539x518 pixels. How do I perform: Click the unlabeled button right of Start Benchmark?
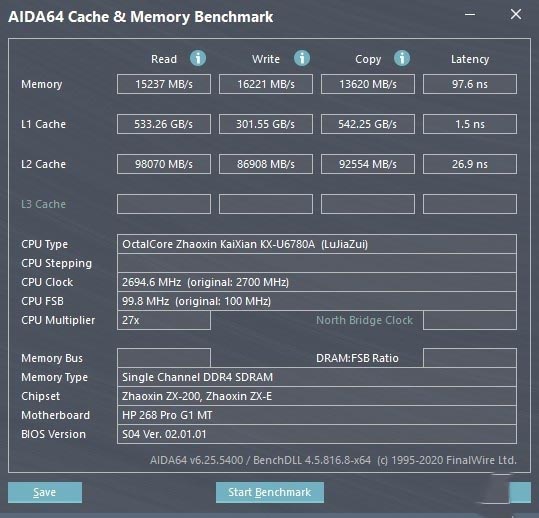[520, 492]
